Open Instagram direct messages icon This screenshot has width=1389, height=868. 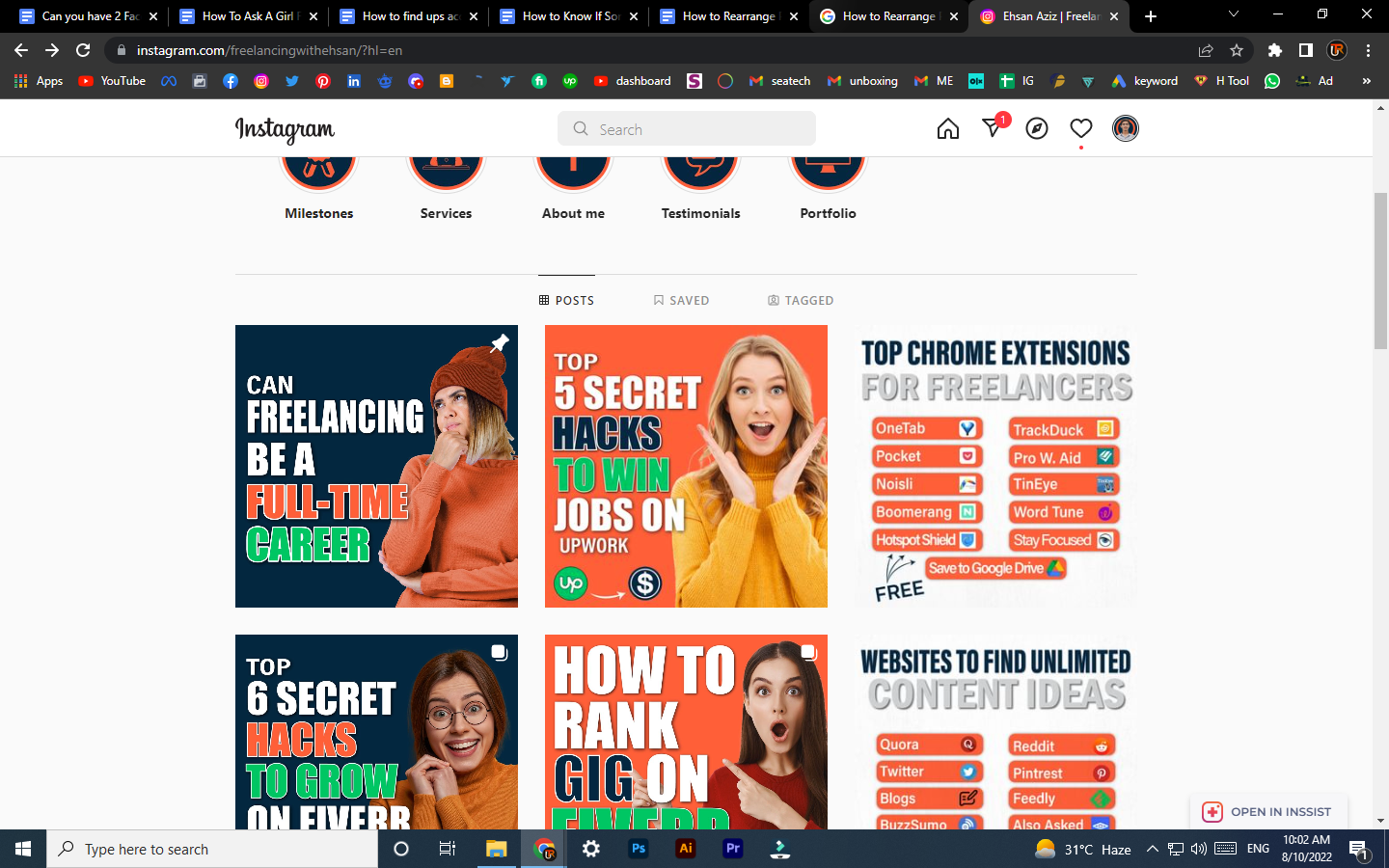click(993, 128)
